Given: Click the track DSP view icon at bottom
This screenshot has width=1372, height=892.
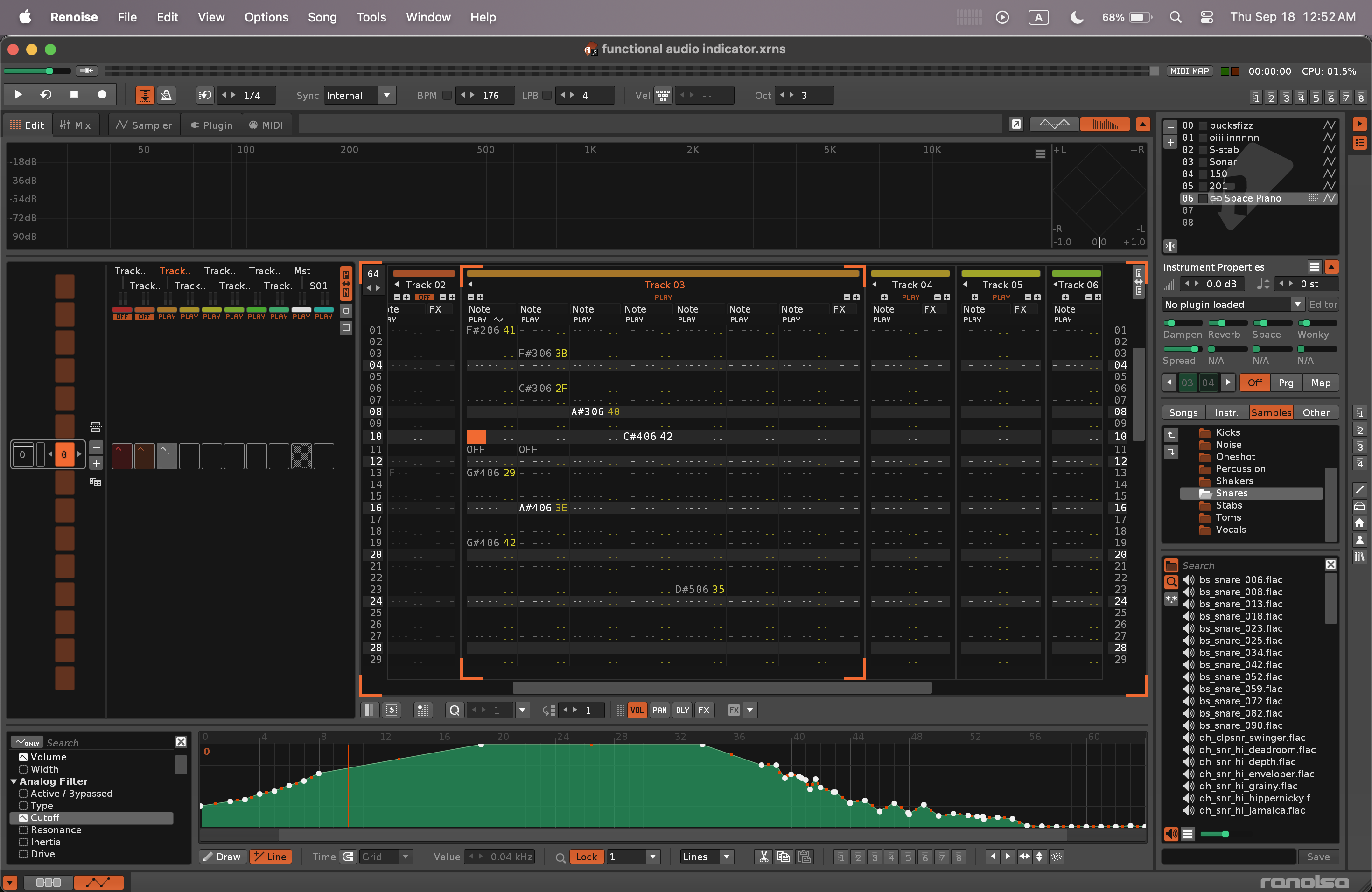Looking at the screenshot, I should click(49, 882).
